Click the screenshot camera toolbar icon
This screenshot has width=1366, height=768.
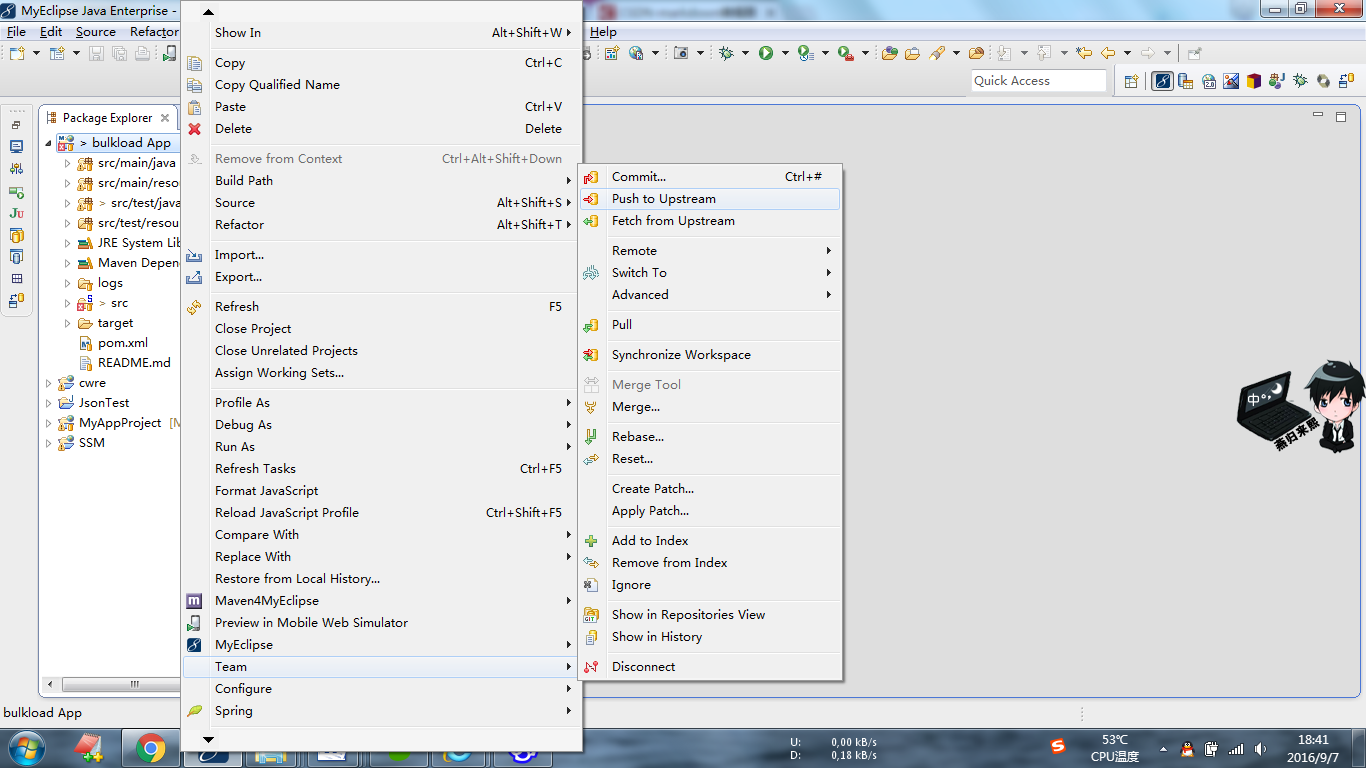point(681,53)
